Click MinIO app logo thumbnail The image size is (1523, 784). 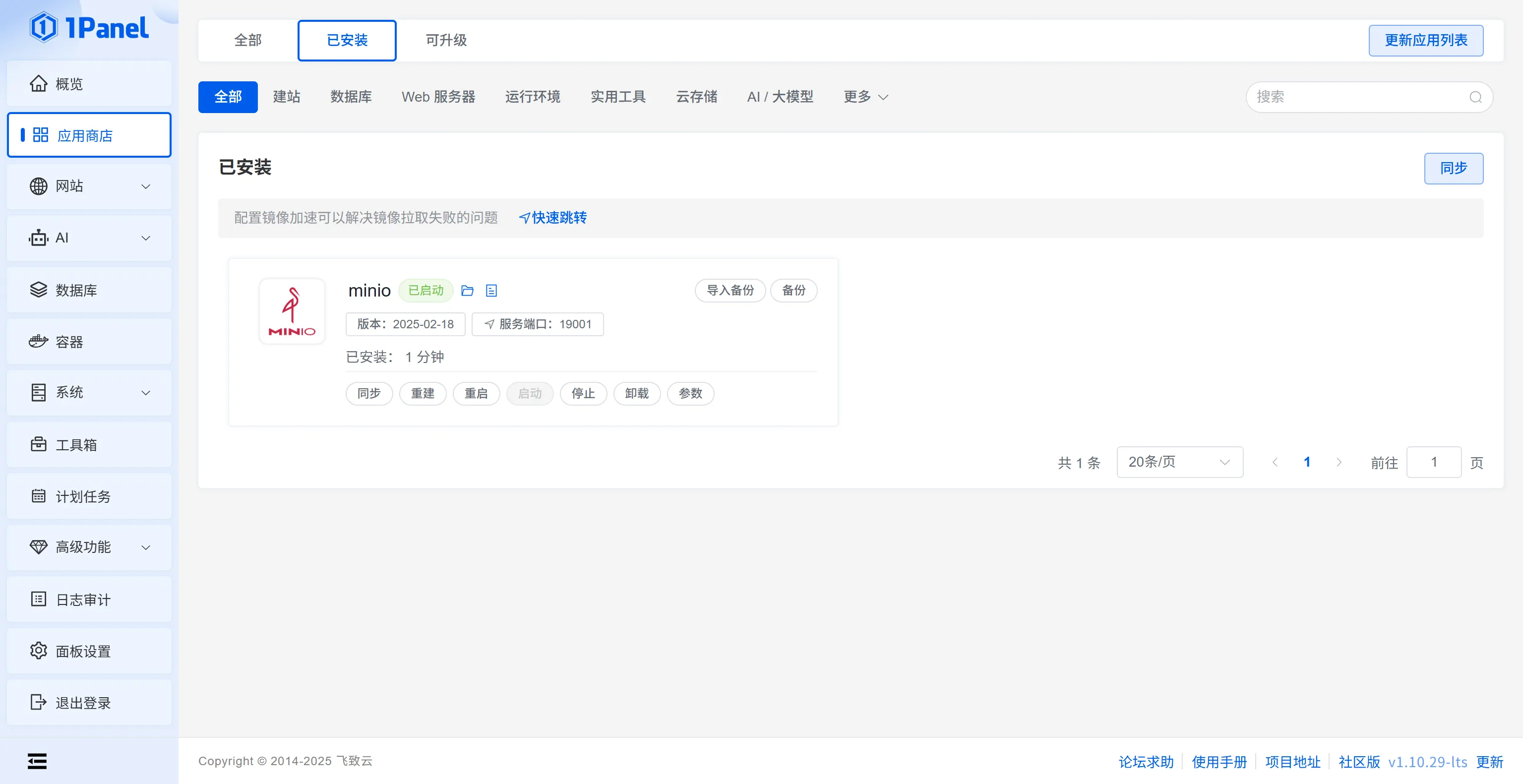point(292,311)
